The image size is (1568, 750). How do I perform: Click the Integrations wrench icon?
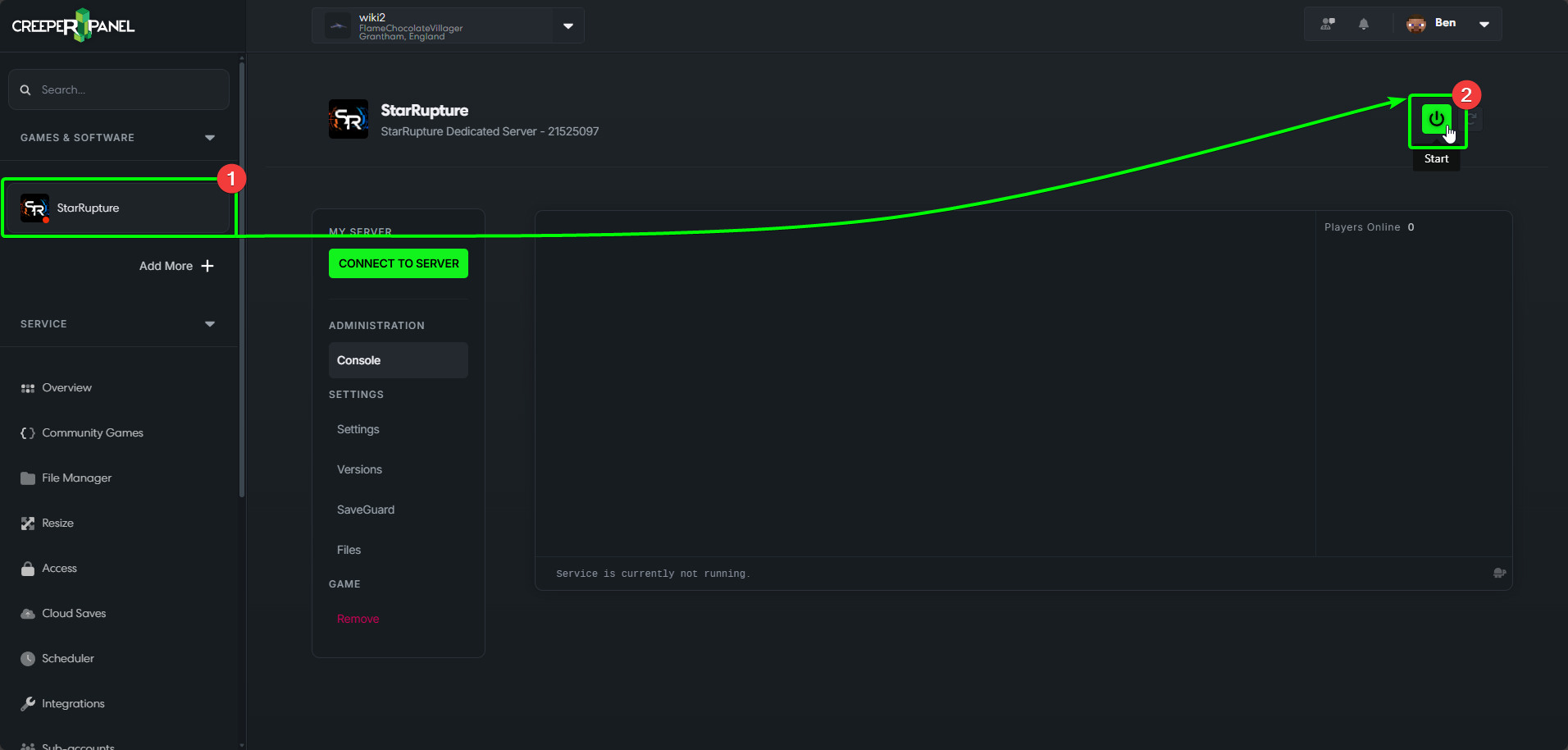[x=28, y=704]
